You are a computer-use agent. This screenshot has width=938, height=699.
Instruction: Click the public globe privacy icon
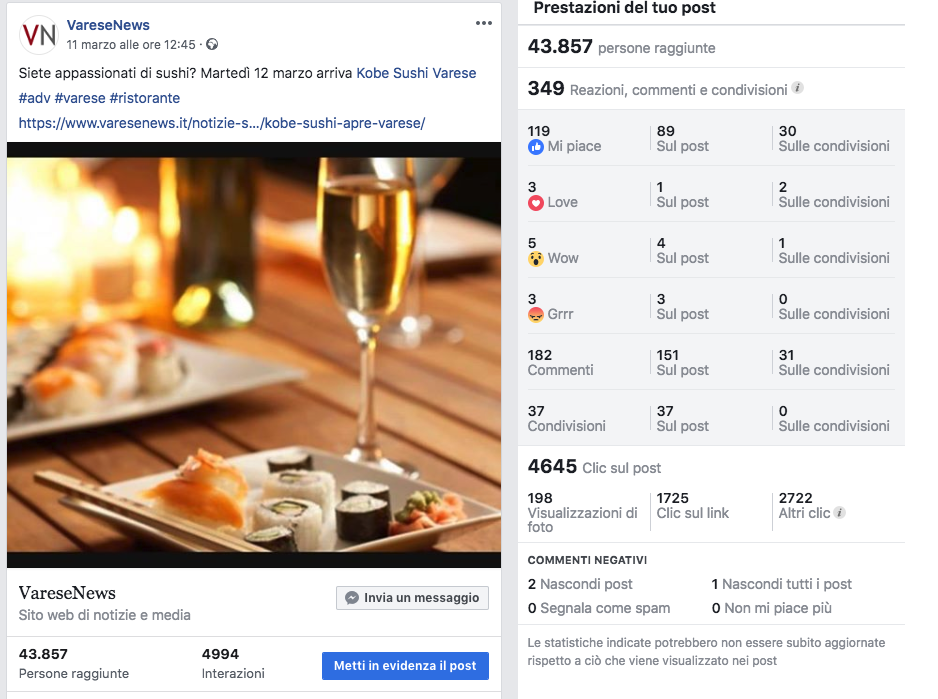coord(212,45)
